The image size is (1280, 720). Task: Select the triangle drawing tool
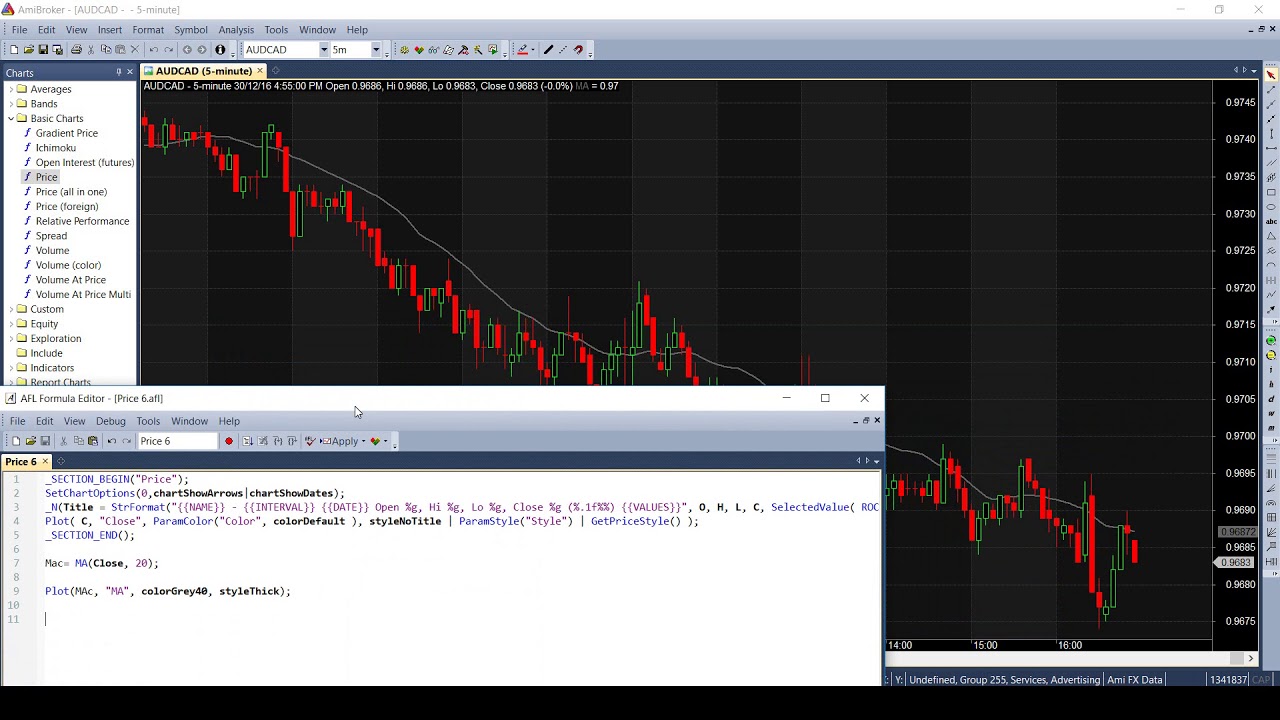1271,236
